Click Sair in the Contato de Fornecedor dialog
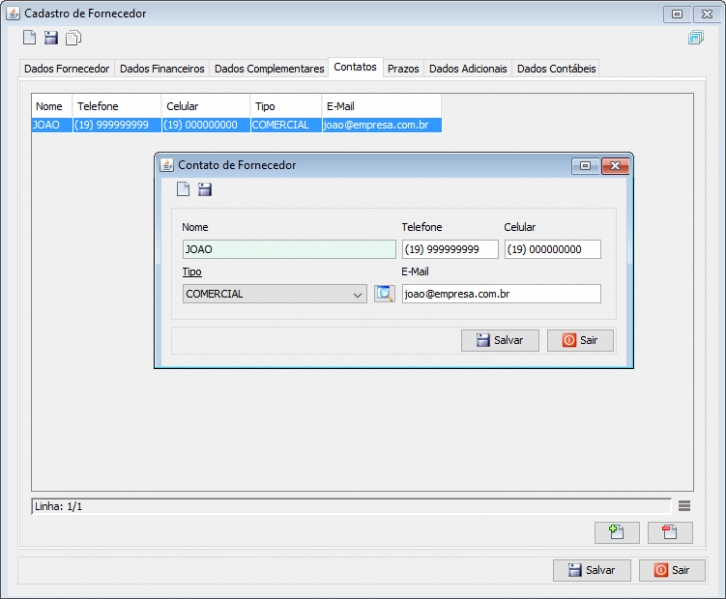The width and height of the screenshot is (726, 599). (580, 340)
